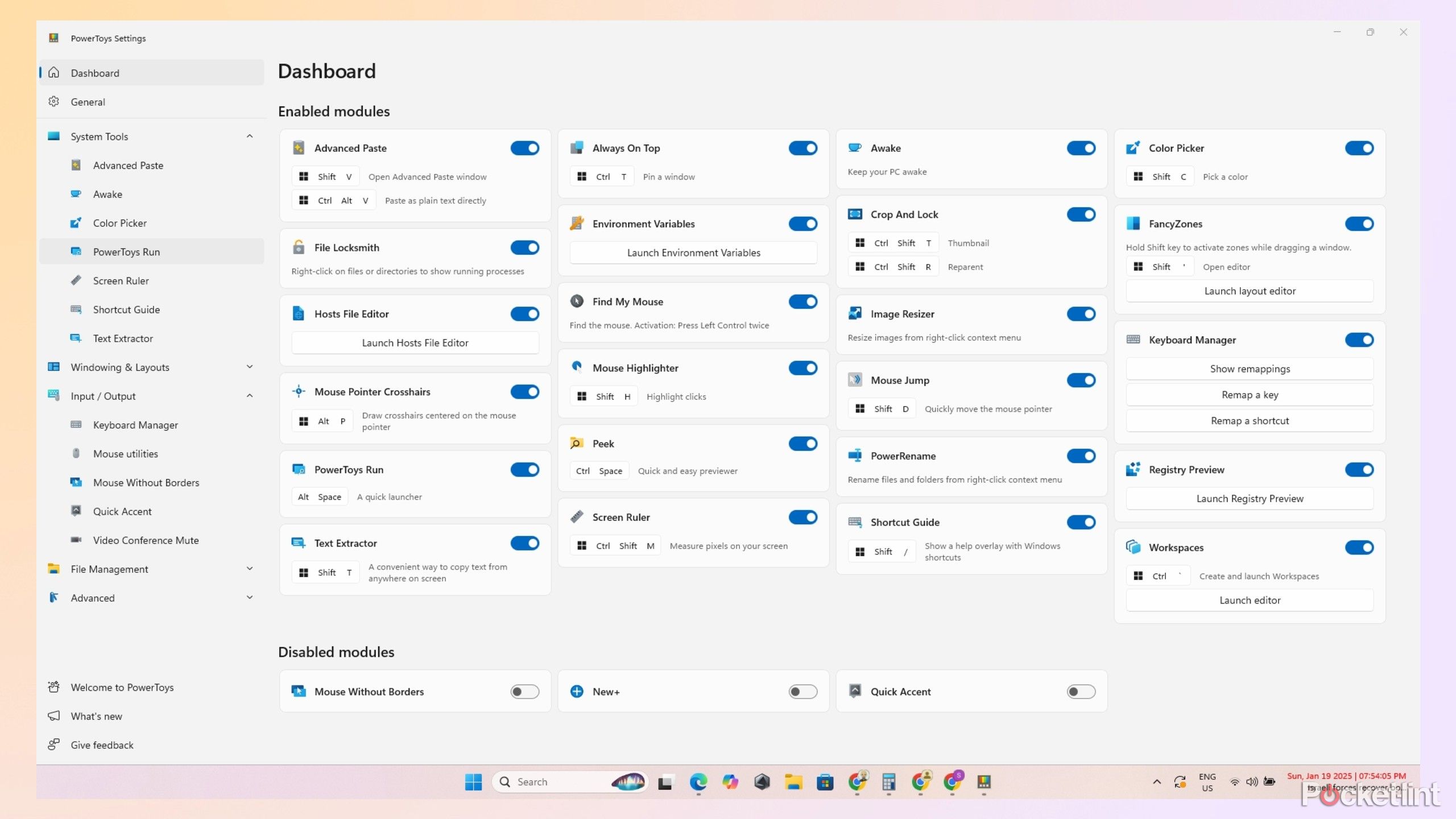Click the Registry Preview card icon
The height and width of the screenshot is (819, 1456).
1133,469
